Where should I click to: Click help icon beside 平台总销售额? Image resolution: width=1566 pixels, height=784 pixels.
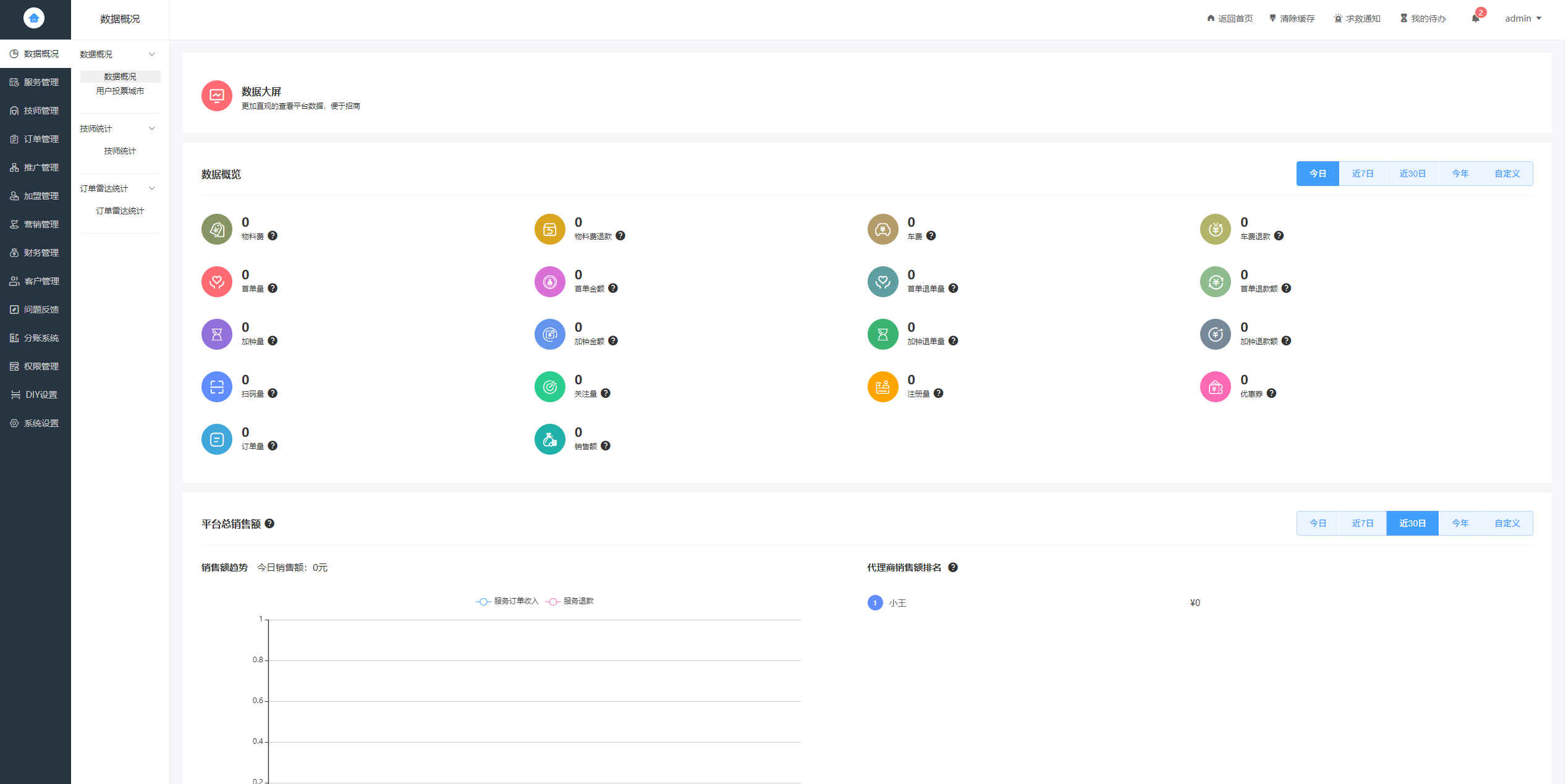point(269,524)
